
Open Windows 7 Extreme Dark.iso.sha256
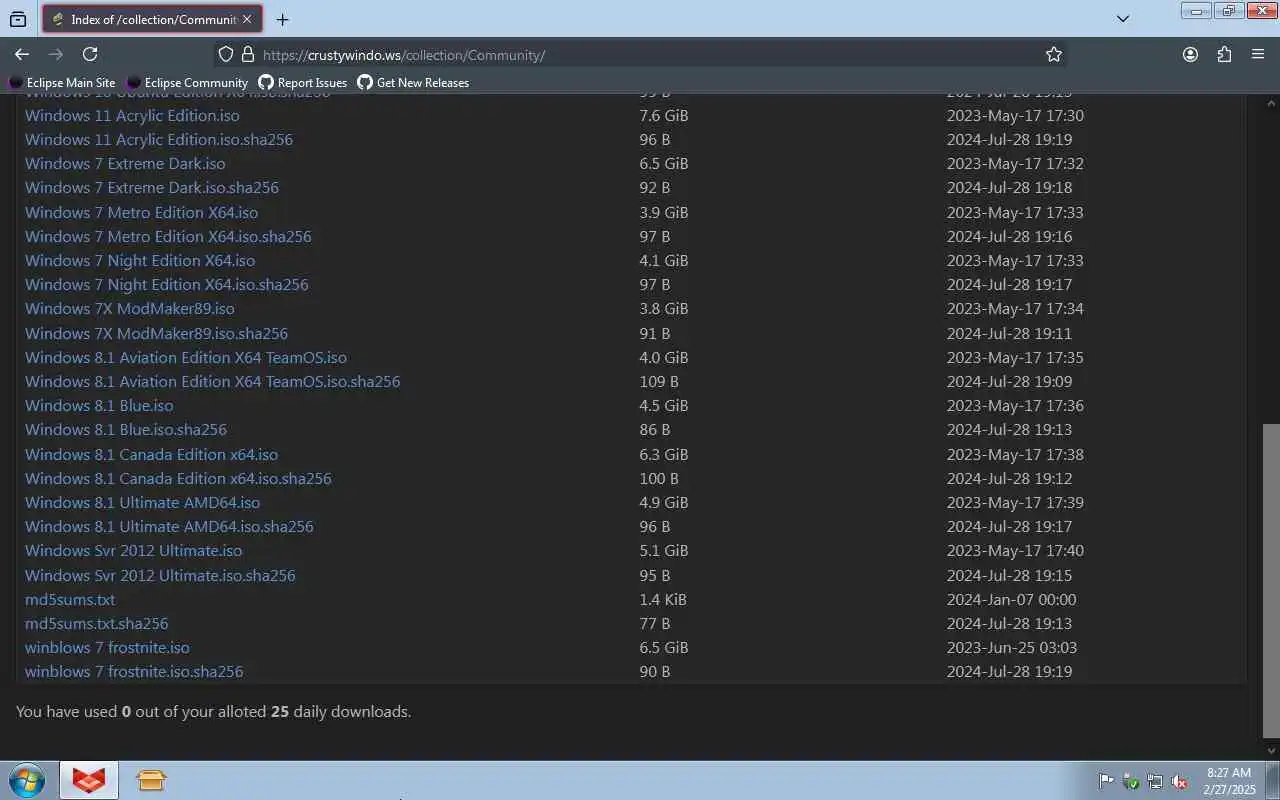(152, 187)
